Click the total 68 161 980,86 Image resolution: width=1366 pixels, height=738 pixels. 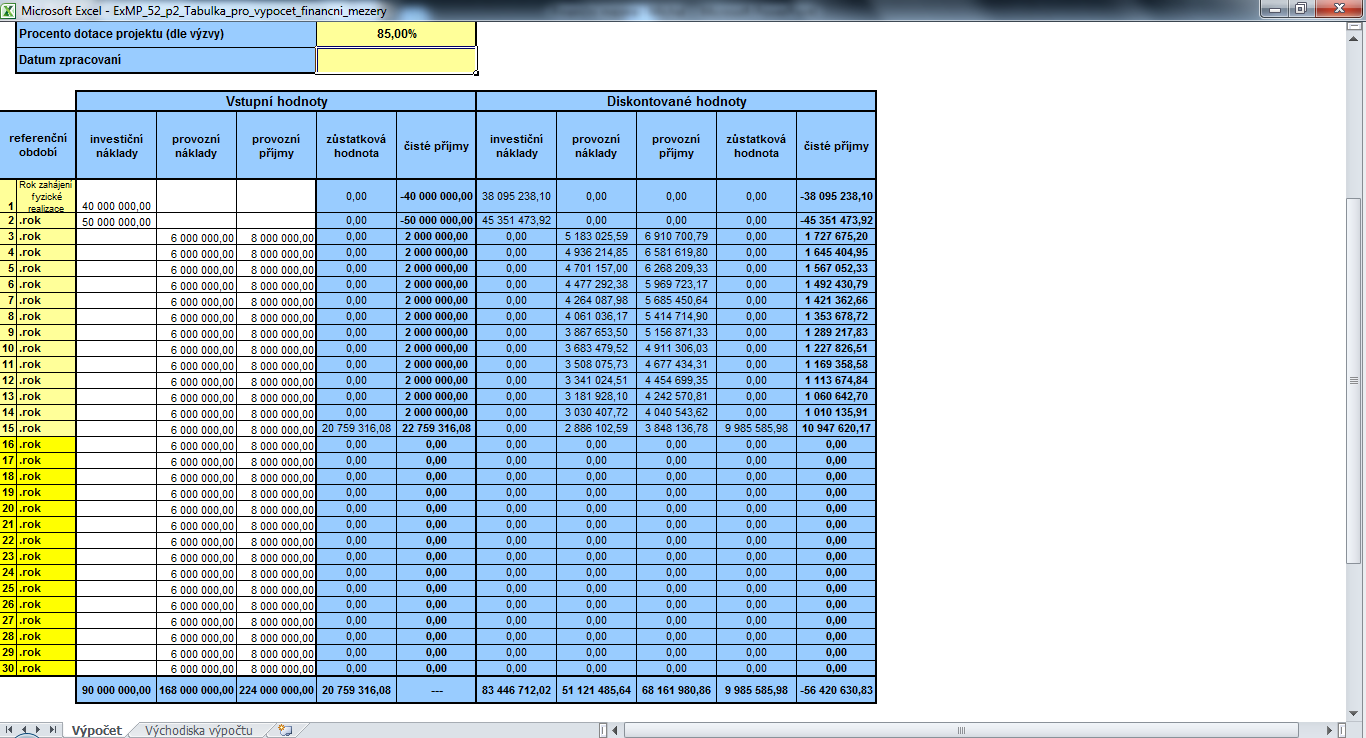pos(676,690)
